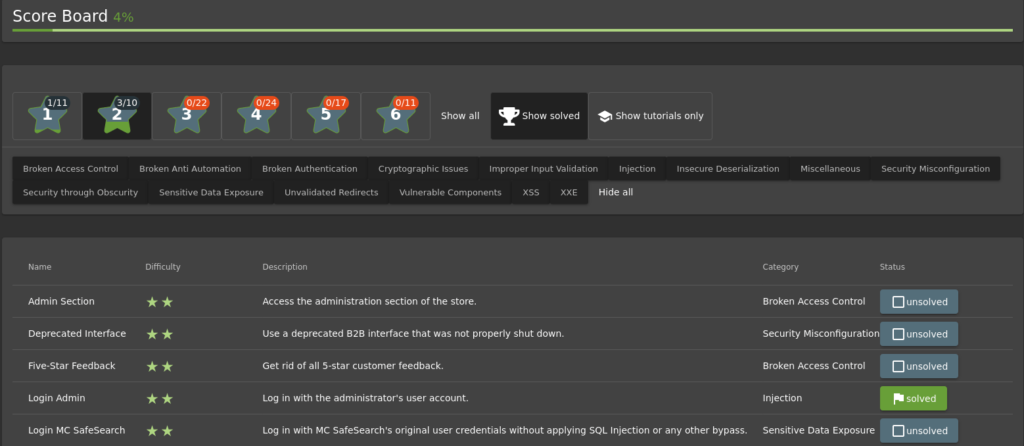Viewport: 1024px width, 446px height.
Task: Click the Injection category cell for Login Admin
Action: [x=782, y=398]
